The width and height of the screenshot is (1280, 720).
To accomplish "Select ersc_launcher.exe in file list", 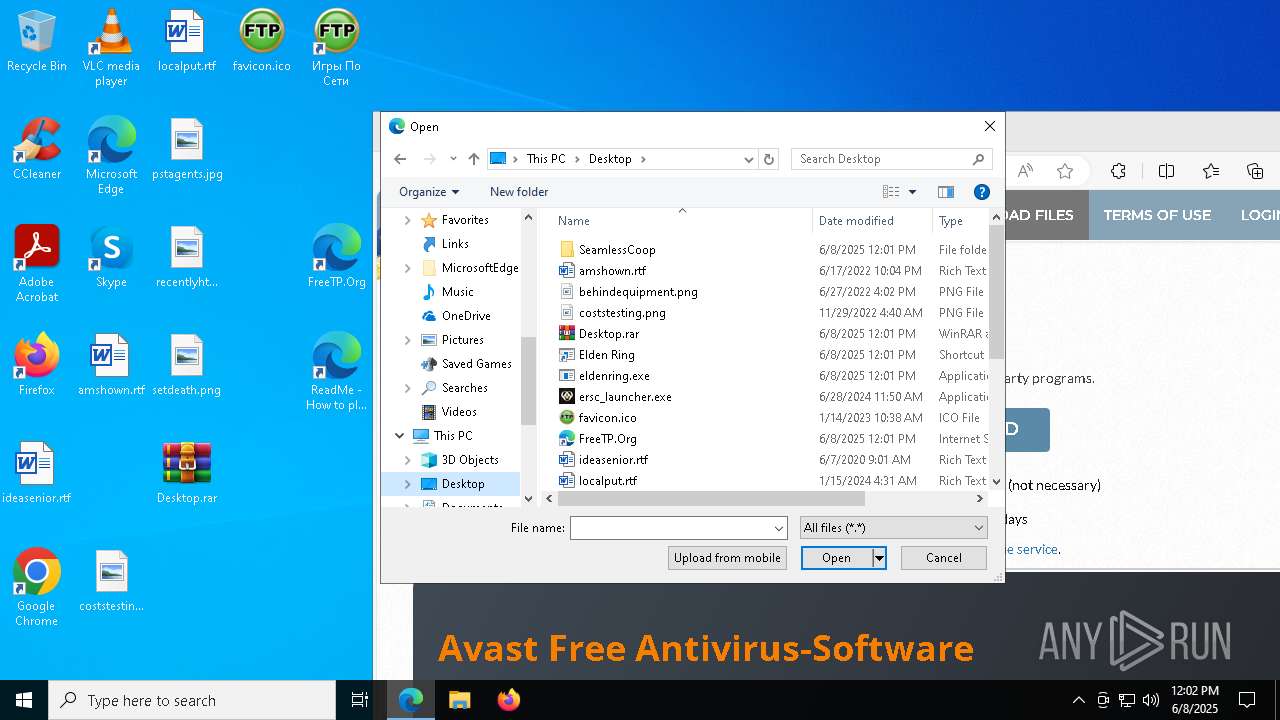I will [625, 397].
